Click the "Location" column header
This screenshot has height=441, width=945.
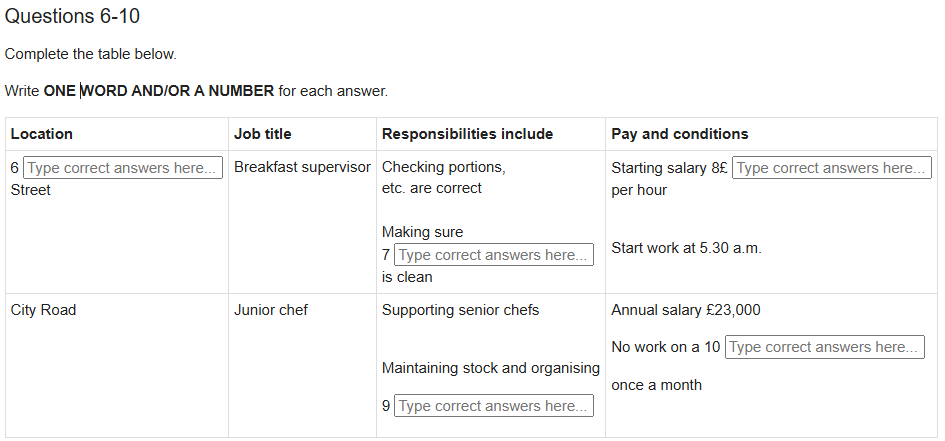coord(42,134)
